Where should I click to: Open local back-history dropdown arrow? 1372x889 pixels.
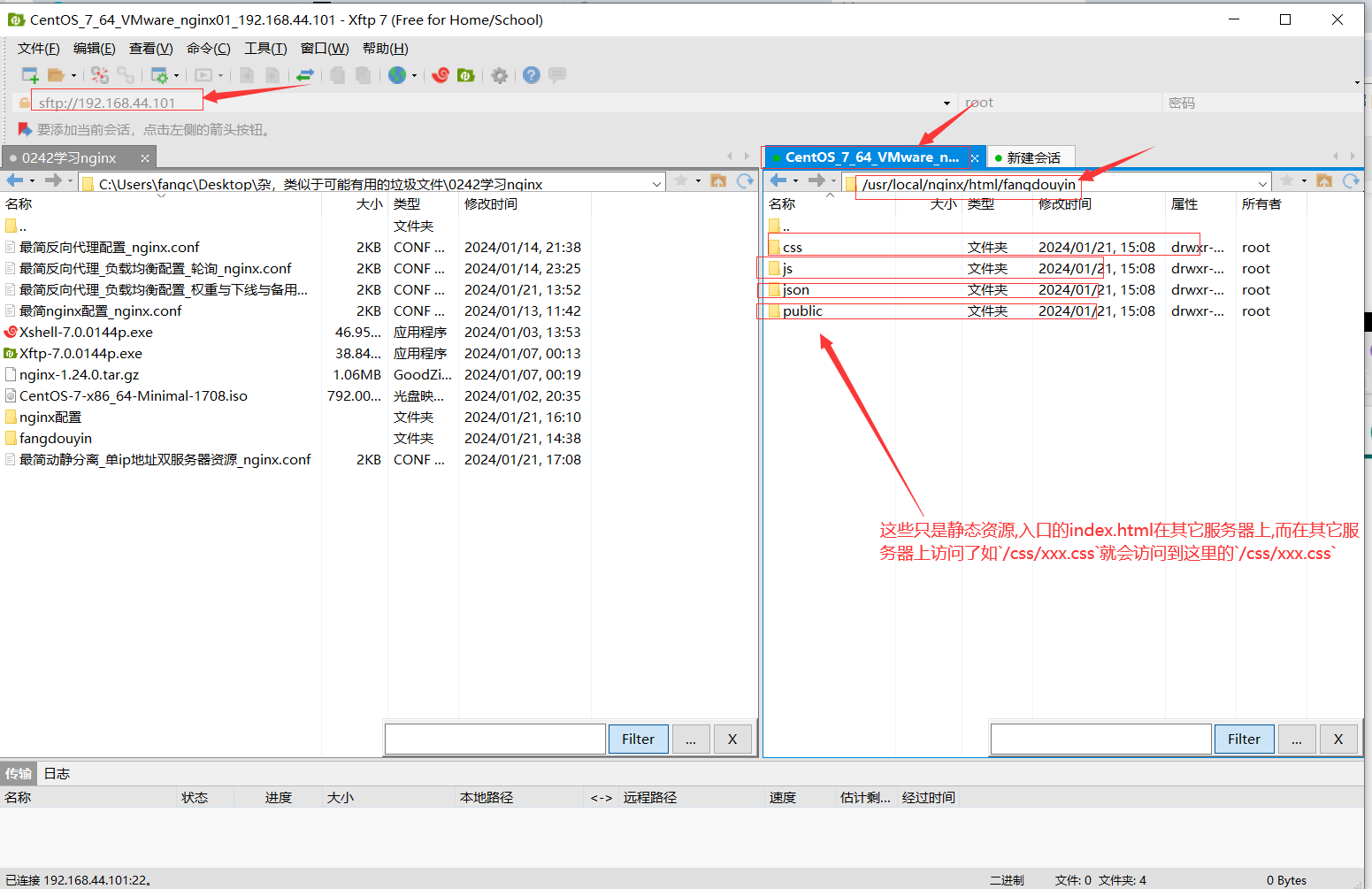32,180
